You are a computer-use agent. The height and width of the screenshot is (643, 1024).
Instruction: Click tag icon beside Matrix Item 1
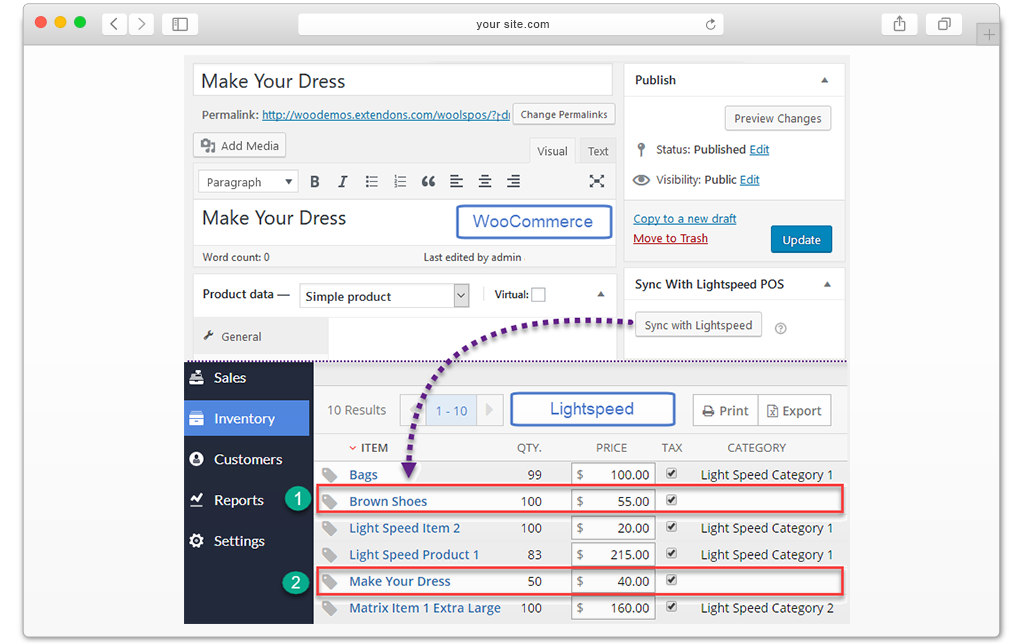[330, 608]
